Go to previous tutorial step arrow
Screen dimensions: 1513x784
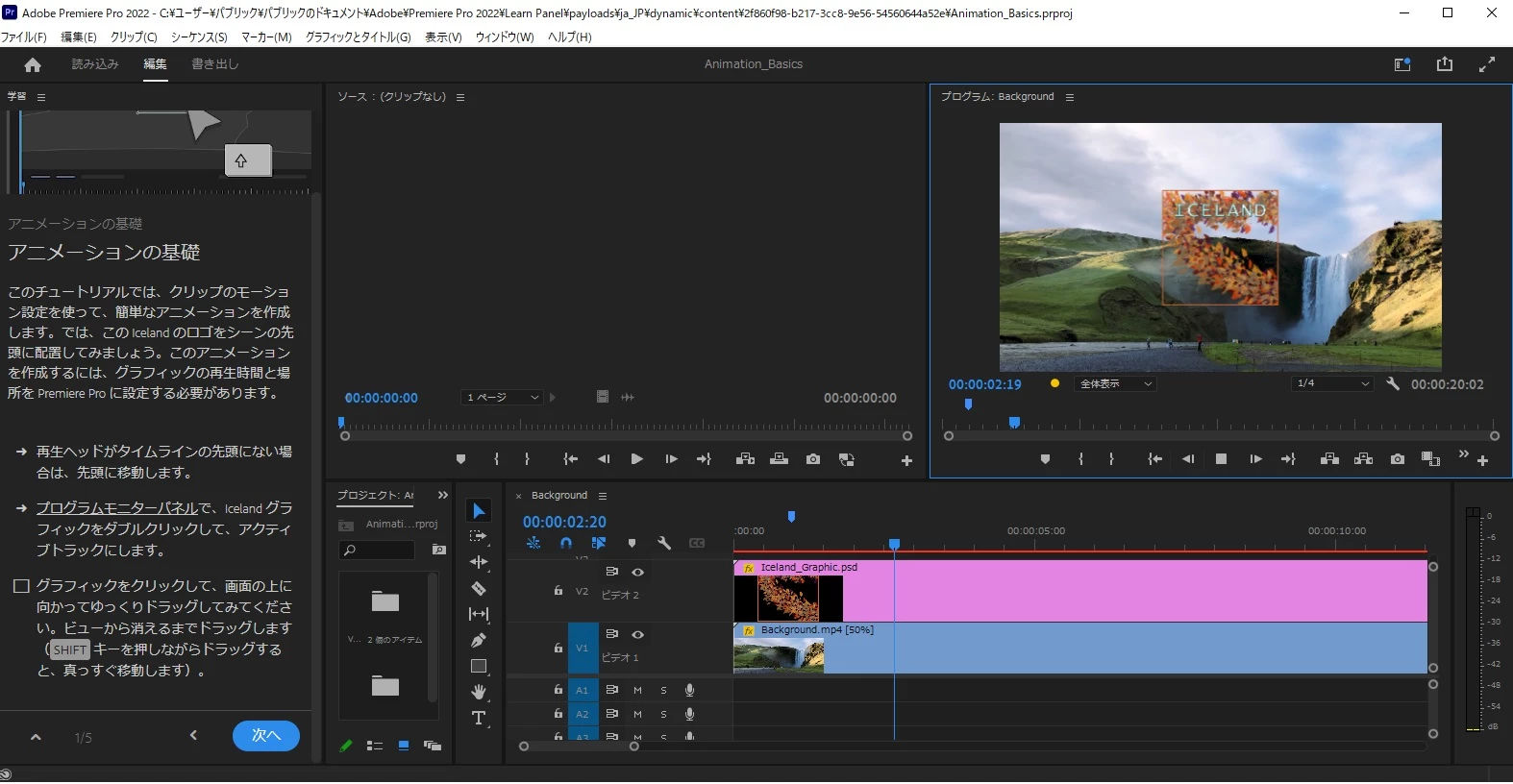pos(193,736)
